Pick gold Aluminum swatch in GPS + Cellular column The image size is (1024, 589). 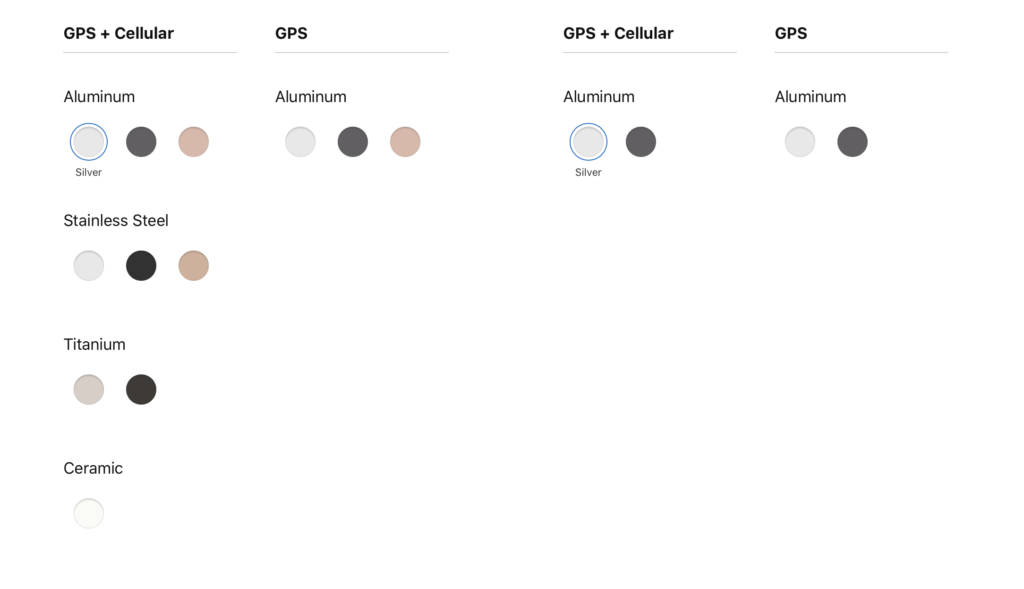193,142
